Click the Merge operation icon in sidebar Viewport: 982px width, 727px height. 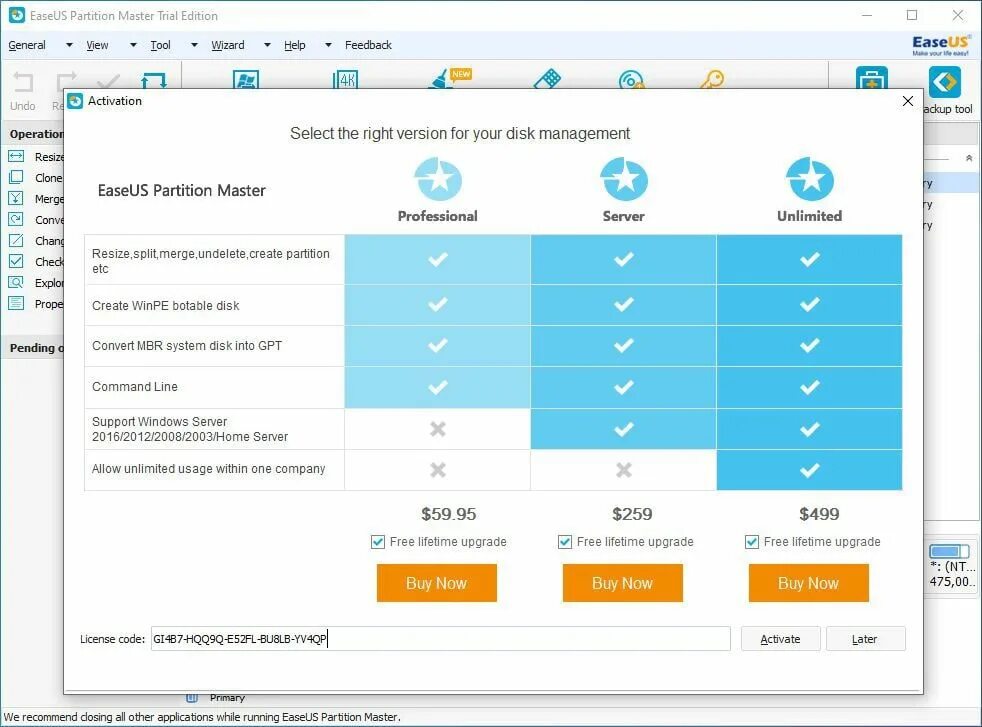(16, 199)
